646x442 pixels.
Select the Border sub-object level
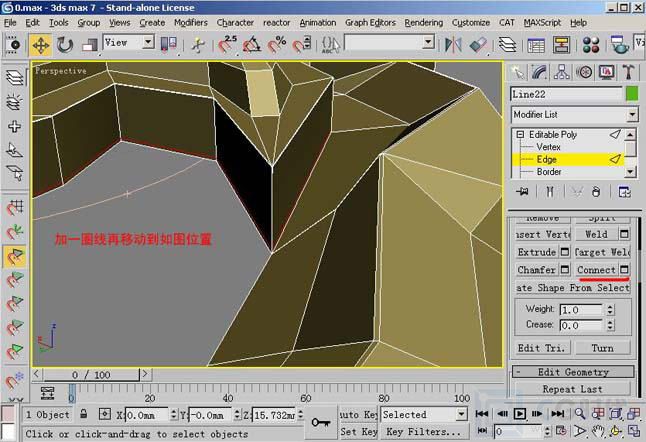tap(549, 171)
